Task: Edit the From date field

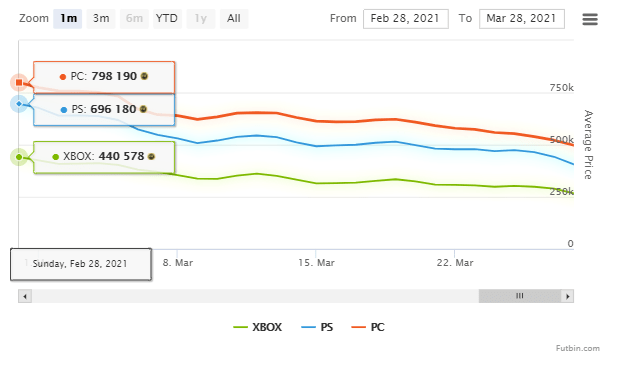Action: [x=406, y=19]
